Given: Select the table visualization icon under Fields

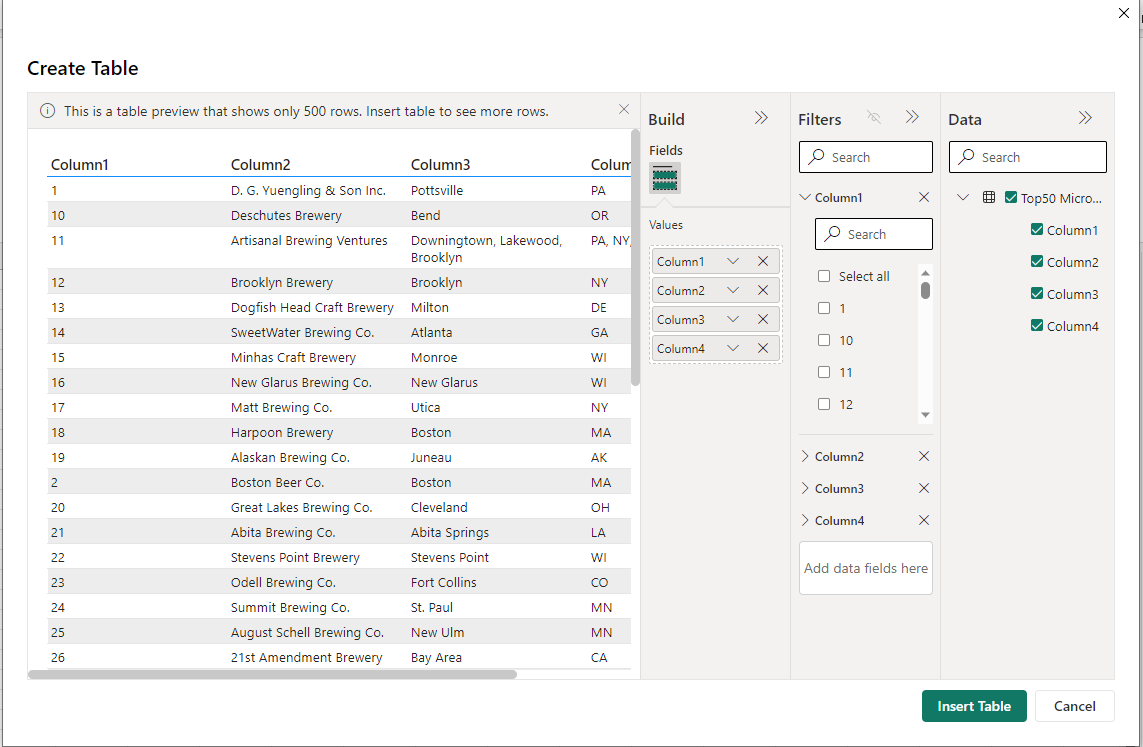Looking at the screenshot, I should click(665, 178).
